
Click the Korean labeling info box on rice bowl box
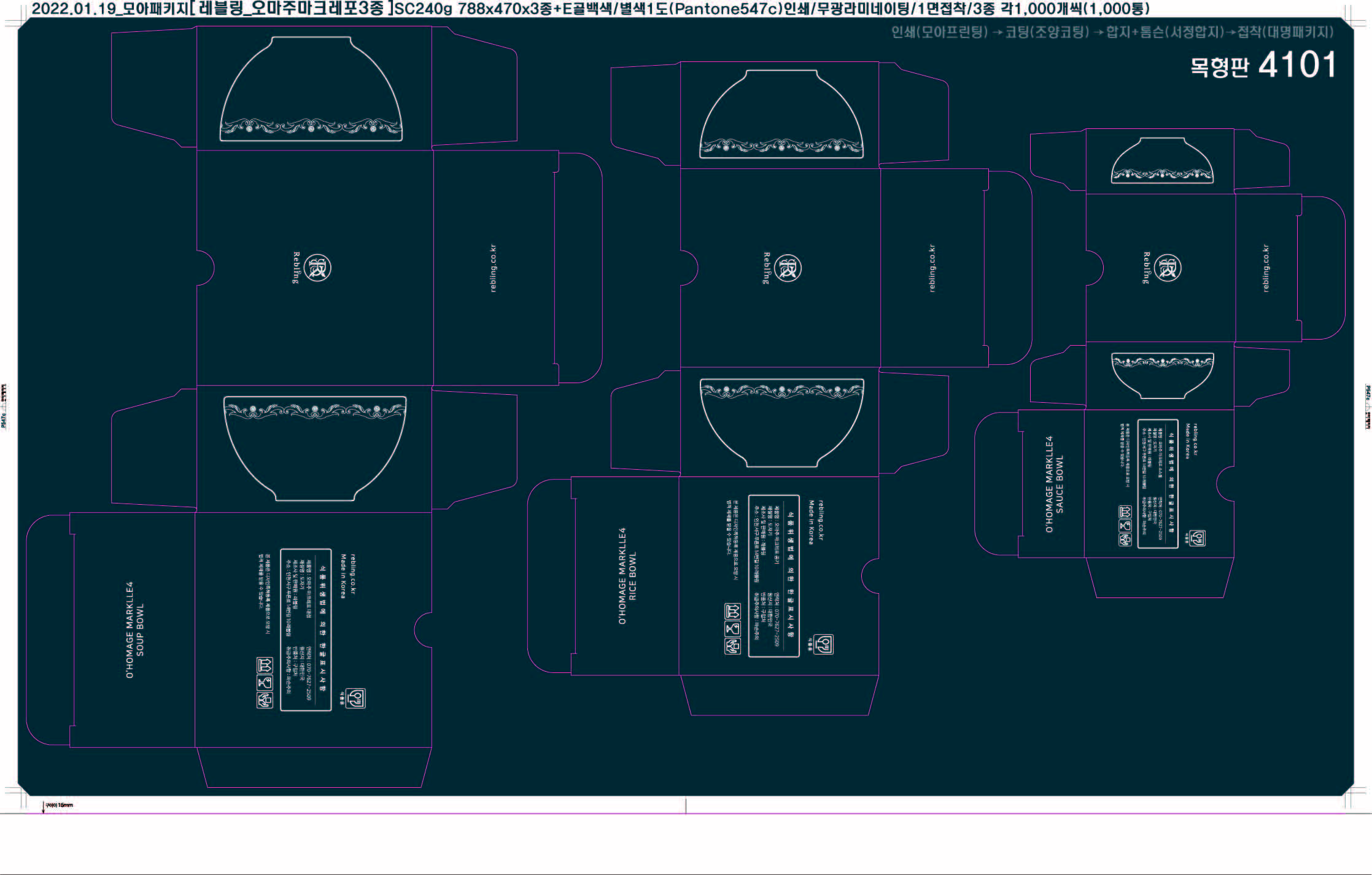tap(773, 576)
